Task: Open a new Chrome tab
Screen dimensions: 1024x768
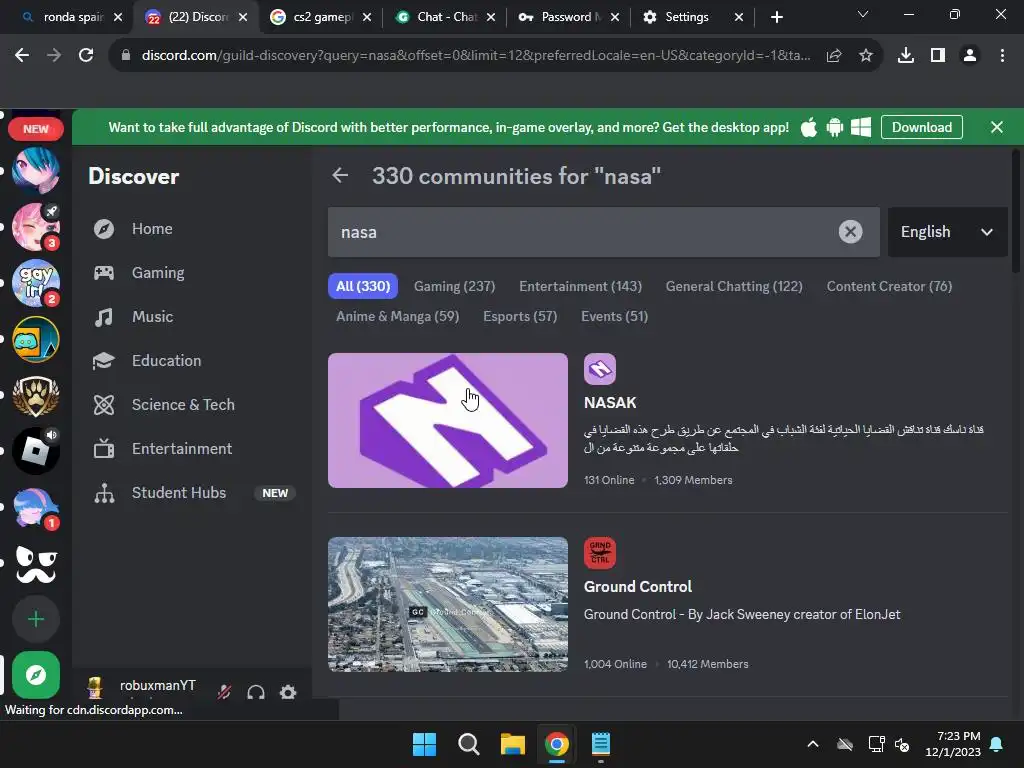Action: tap(776, 17)
